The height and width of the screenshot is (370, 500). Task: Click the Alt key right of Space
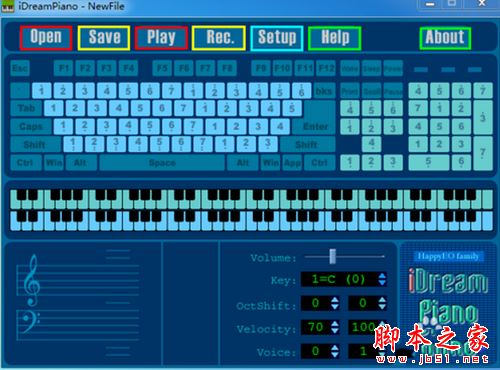243,163
